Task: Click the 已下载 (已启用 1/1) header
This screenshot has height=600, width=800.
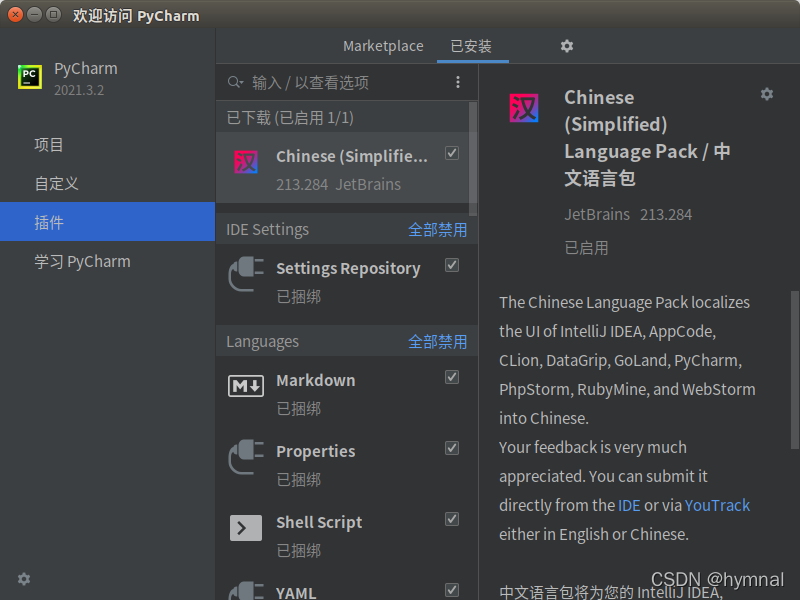Action: click(290, 118)
